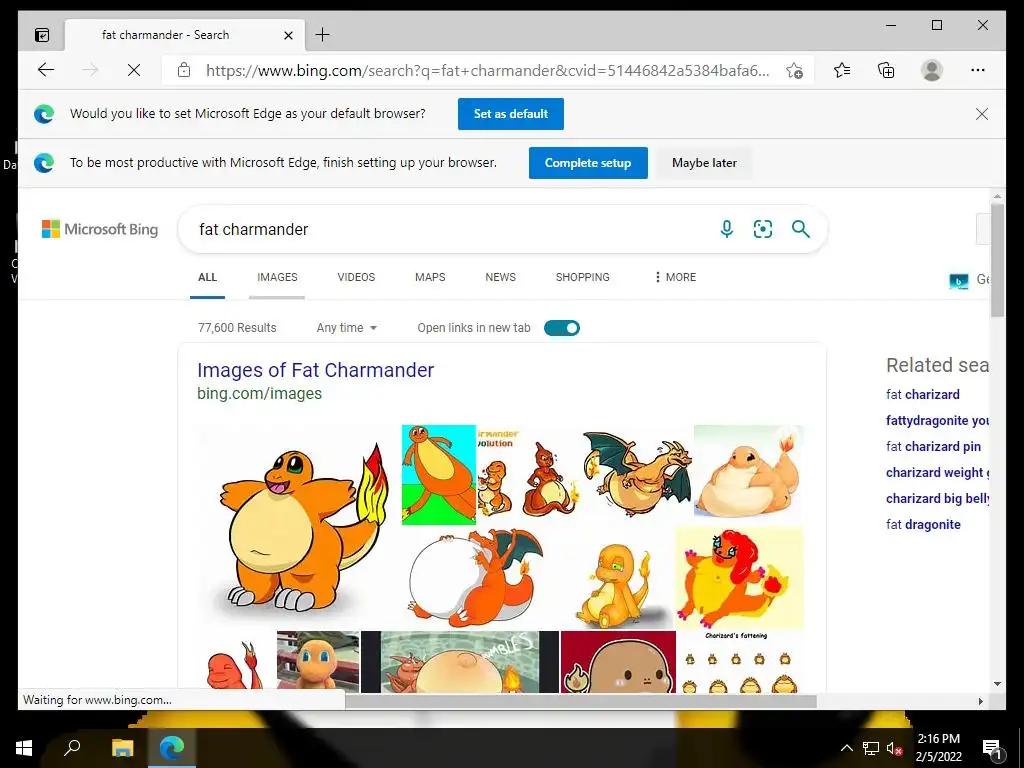Open the red-haired Charmander on yellow thumbnail

pyautogui.click(x=739, y=577)
